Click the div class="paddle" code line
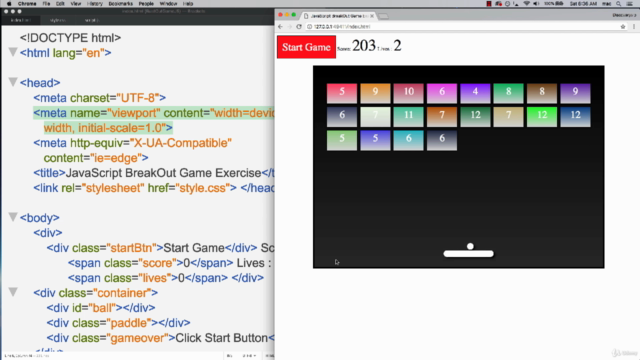 pyautogui.click(x=118, y=323)
